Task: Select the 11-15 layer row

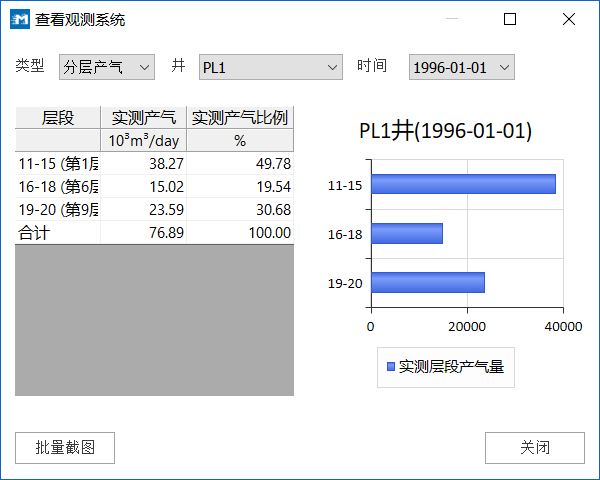Action: pyautogui.click(x=58, y=163)
